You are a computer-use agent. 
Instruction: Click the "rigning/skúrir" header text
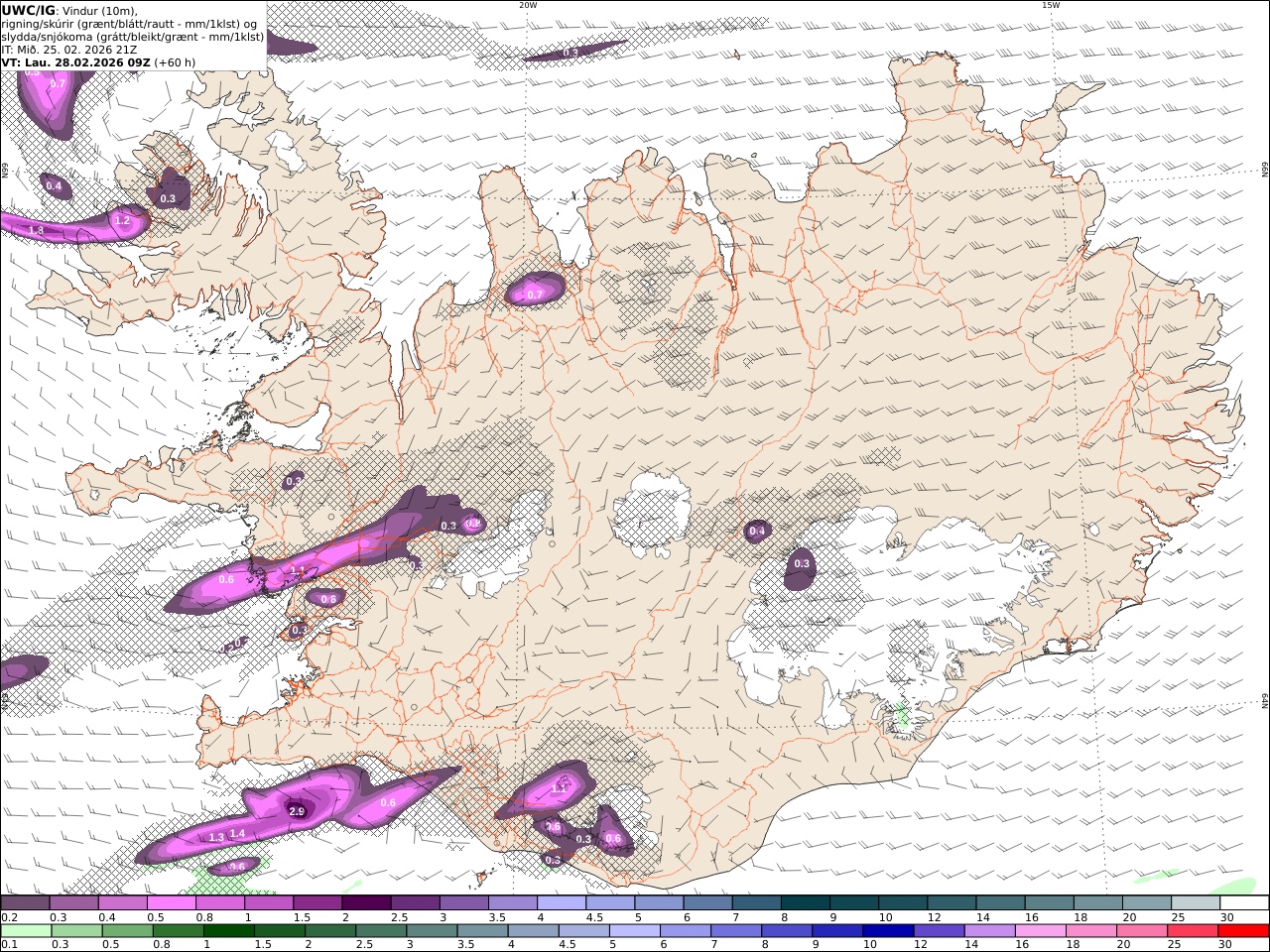pyautogui.click(x=37, y=24)
